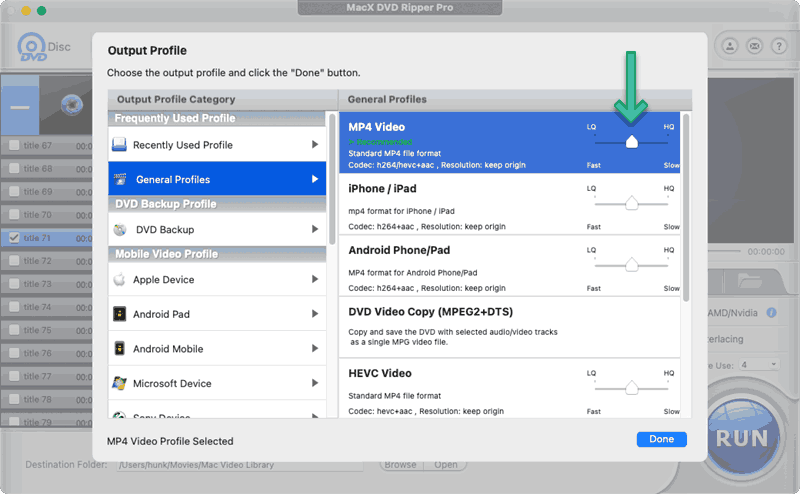Open the user account icon in toolbar
Viewport: 800px width, 494px height.
(730, 46)
